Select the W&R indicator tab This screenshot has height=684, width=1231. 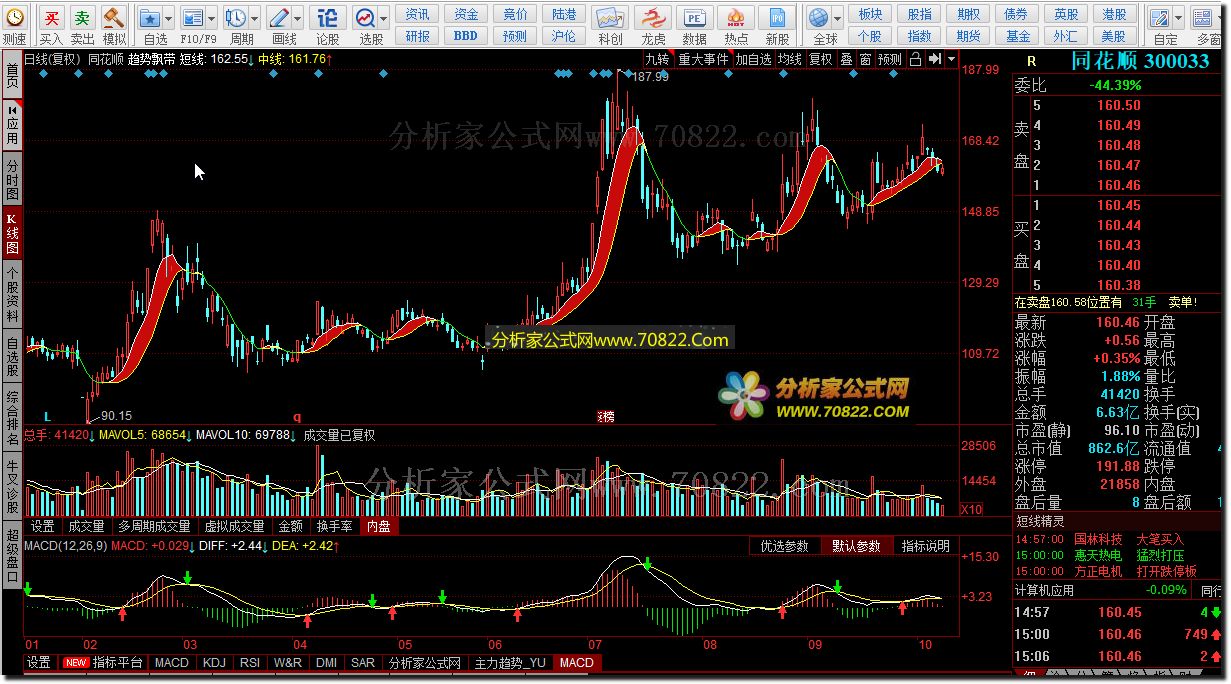point(288,662)
